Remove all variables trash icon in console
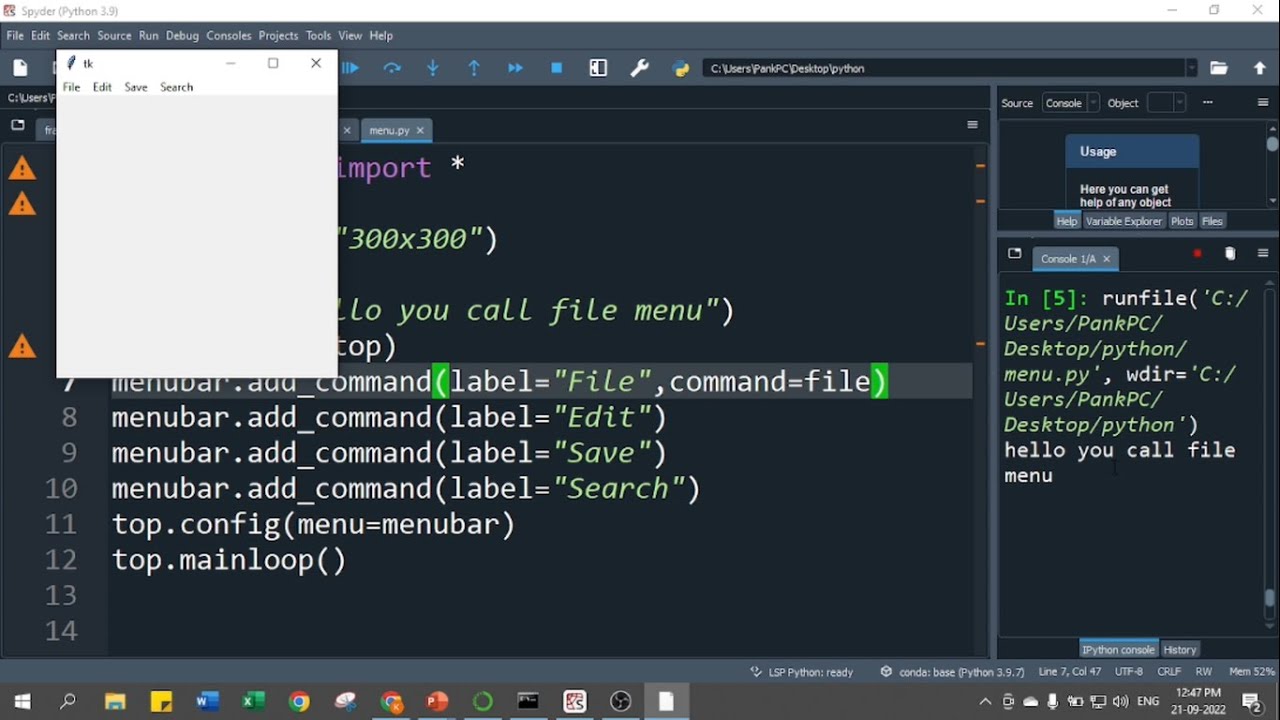The width and height of the screenshot is (1280, 720). pos(1230,254)
